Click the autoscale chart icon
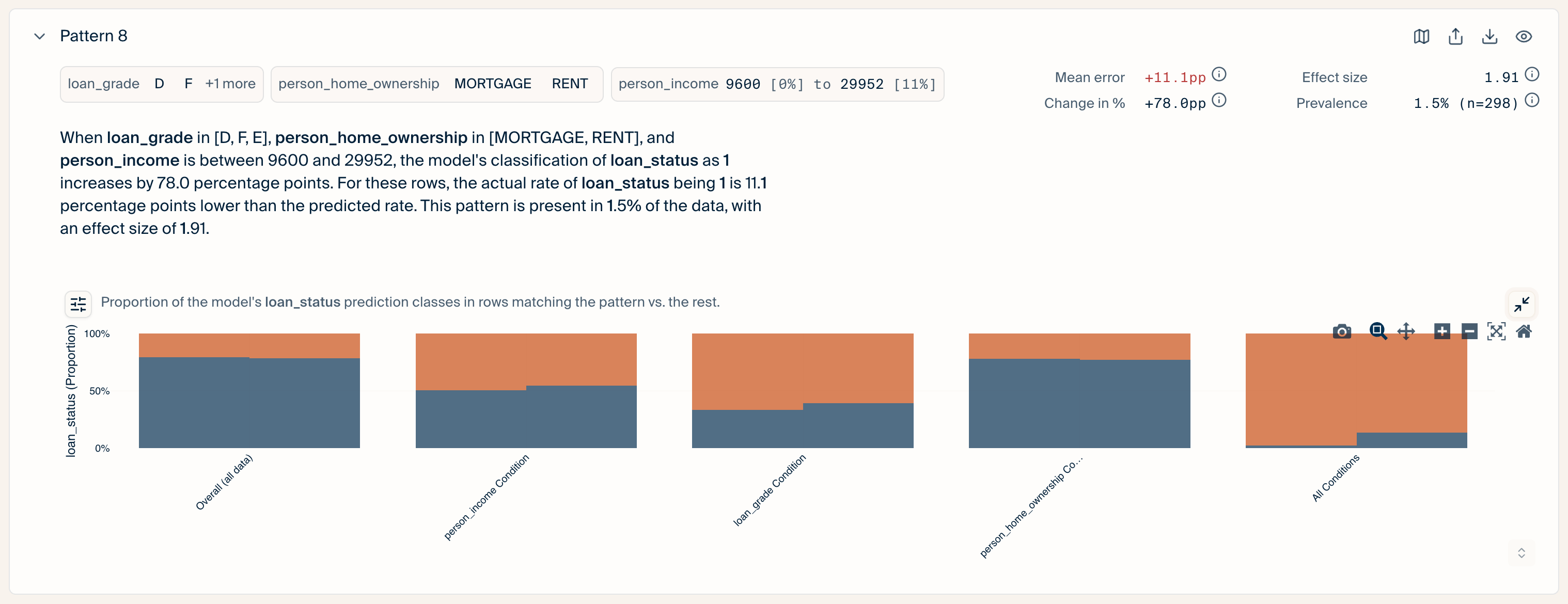1568x604 pixels. click(x=1496, y=331)
